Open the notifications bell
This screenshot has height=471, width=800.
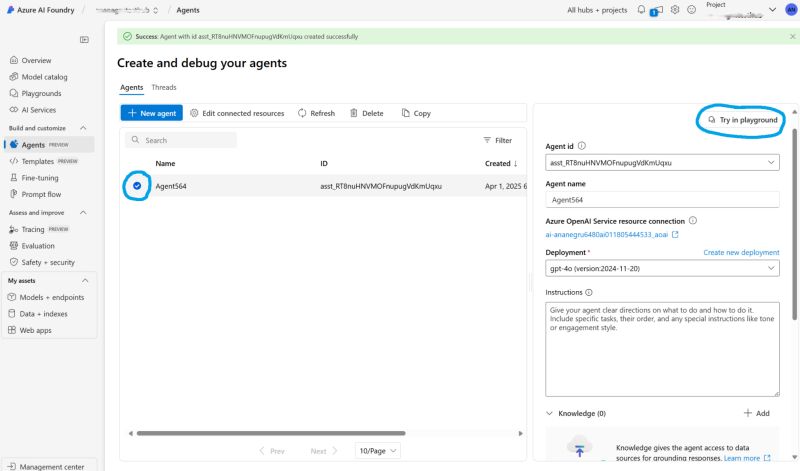pyautogui.click(x=641, y=10)
